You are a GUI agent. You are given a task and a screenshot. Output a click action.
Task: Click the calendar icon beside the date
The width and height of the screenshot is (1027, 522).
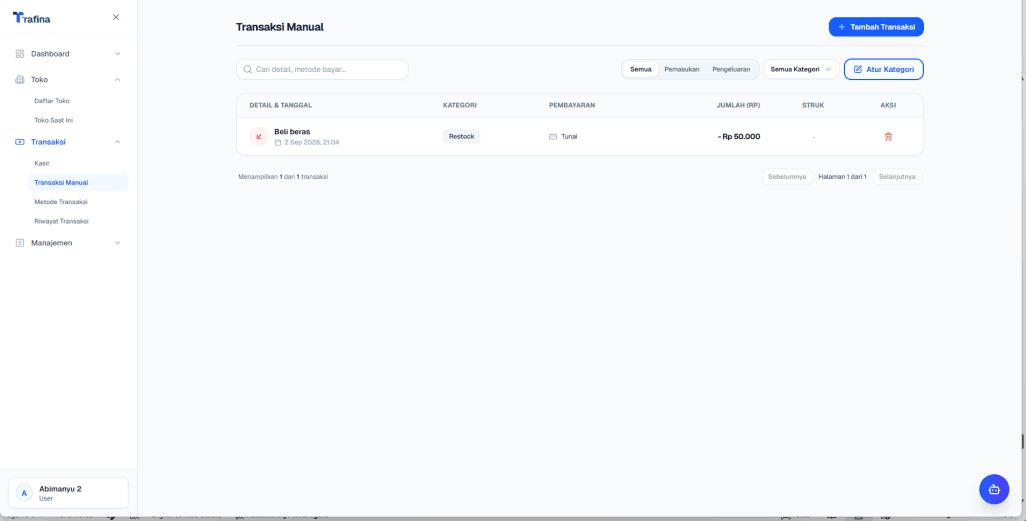pos(278,142)
